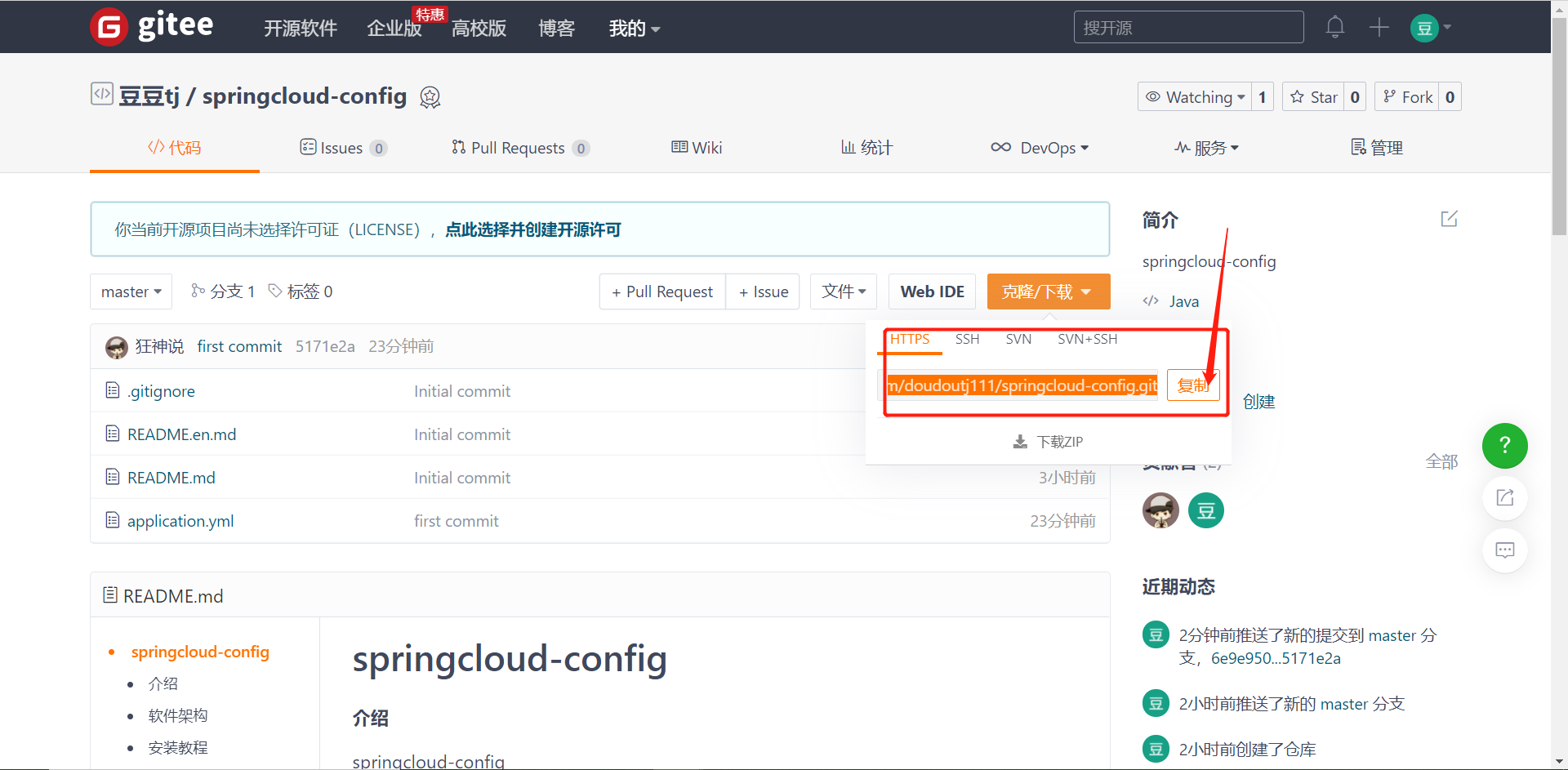Click 开源软件 in the top navigation

click(301, 29)
